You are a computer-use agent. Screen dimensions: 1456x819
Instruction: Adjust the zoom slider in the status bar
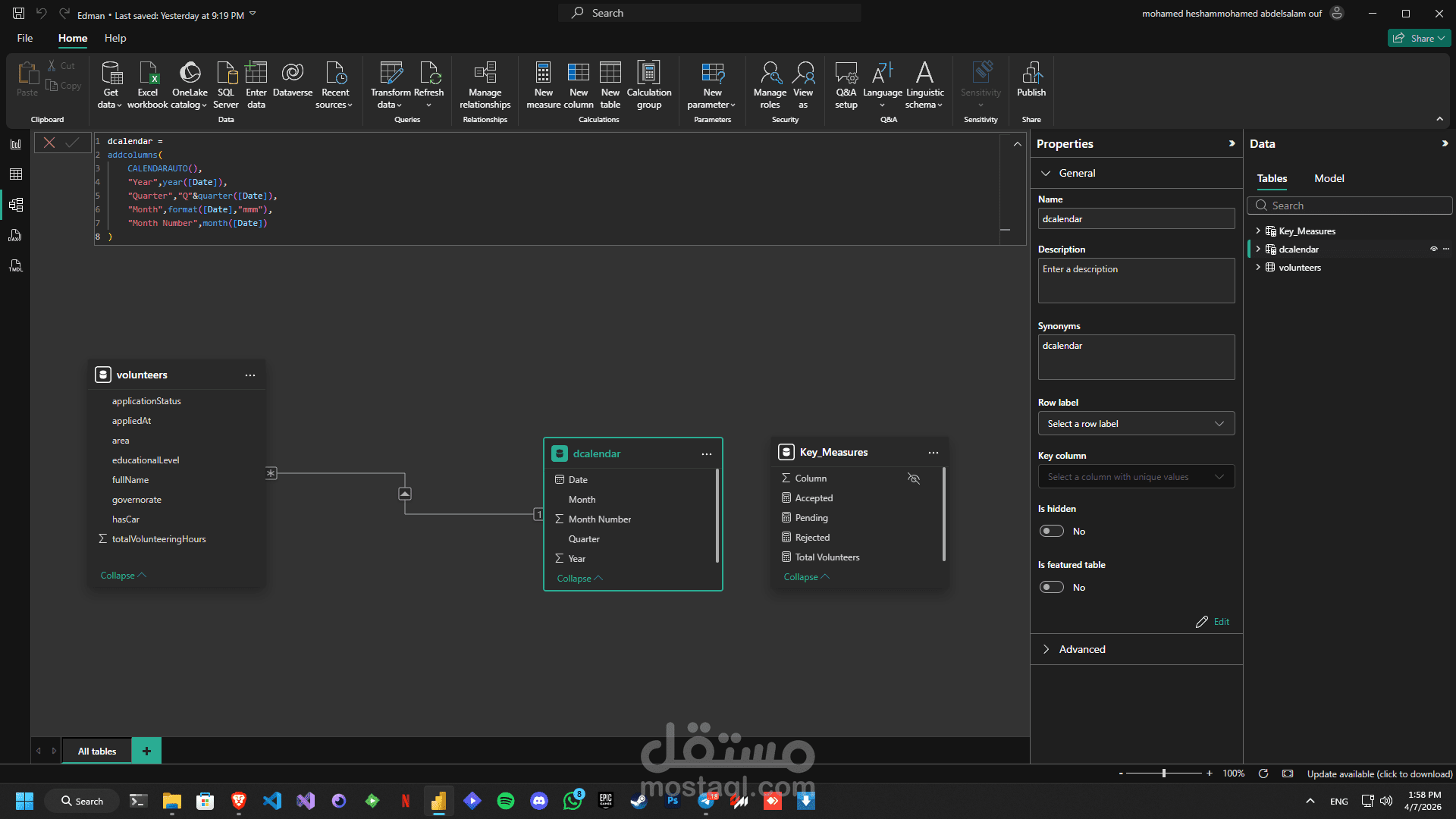point(1163,773)
